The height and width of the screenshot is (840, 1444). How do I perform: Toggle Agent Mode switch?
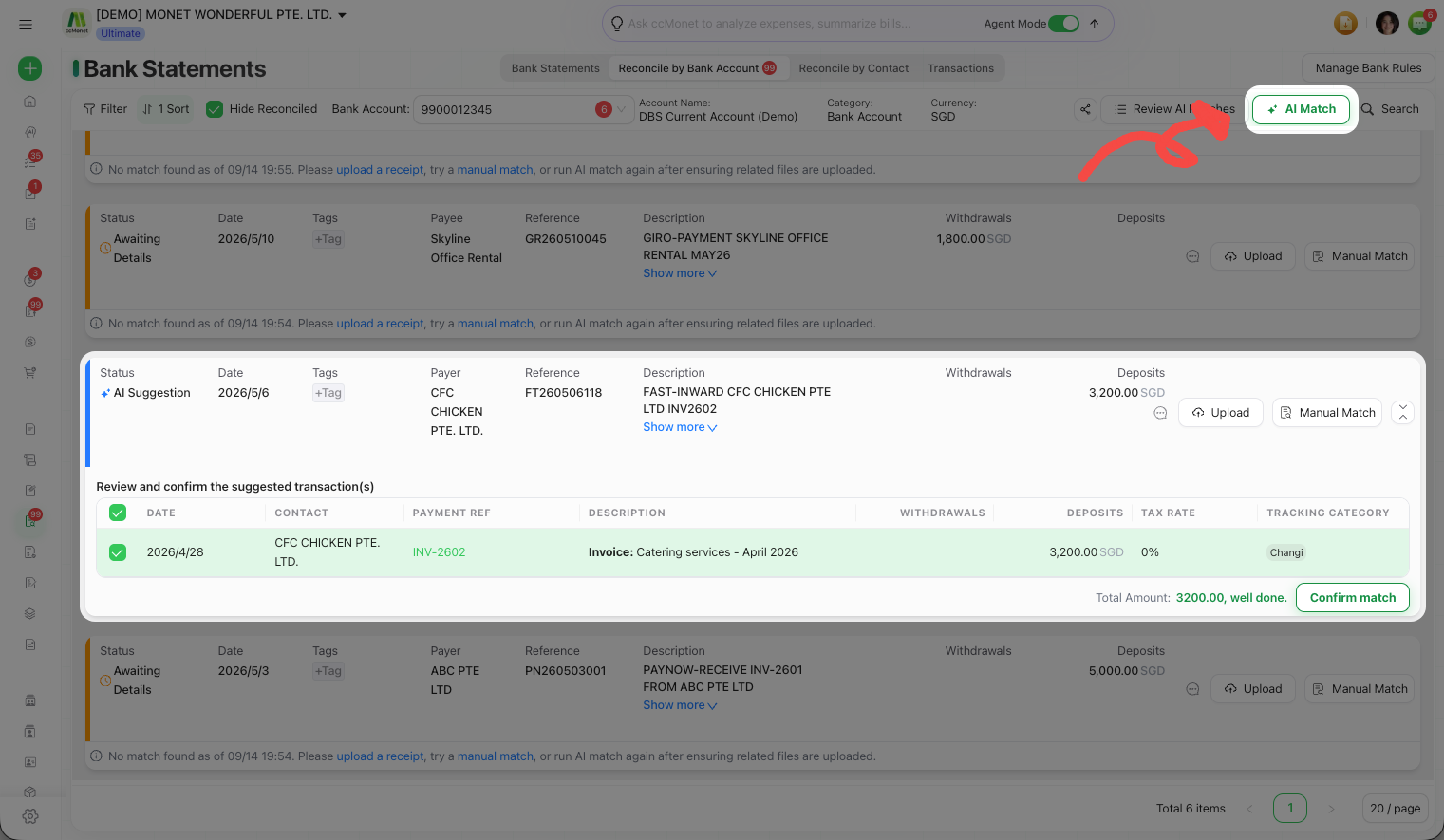[x=1063, y=24]
